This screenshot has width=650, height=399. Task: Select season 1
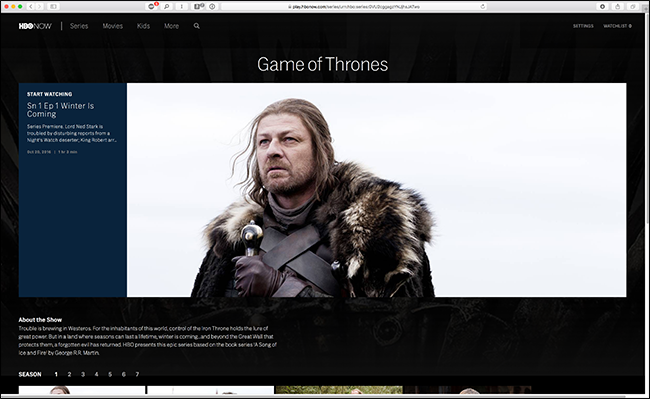pyautogui.click(x=56, y=374)
